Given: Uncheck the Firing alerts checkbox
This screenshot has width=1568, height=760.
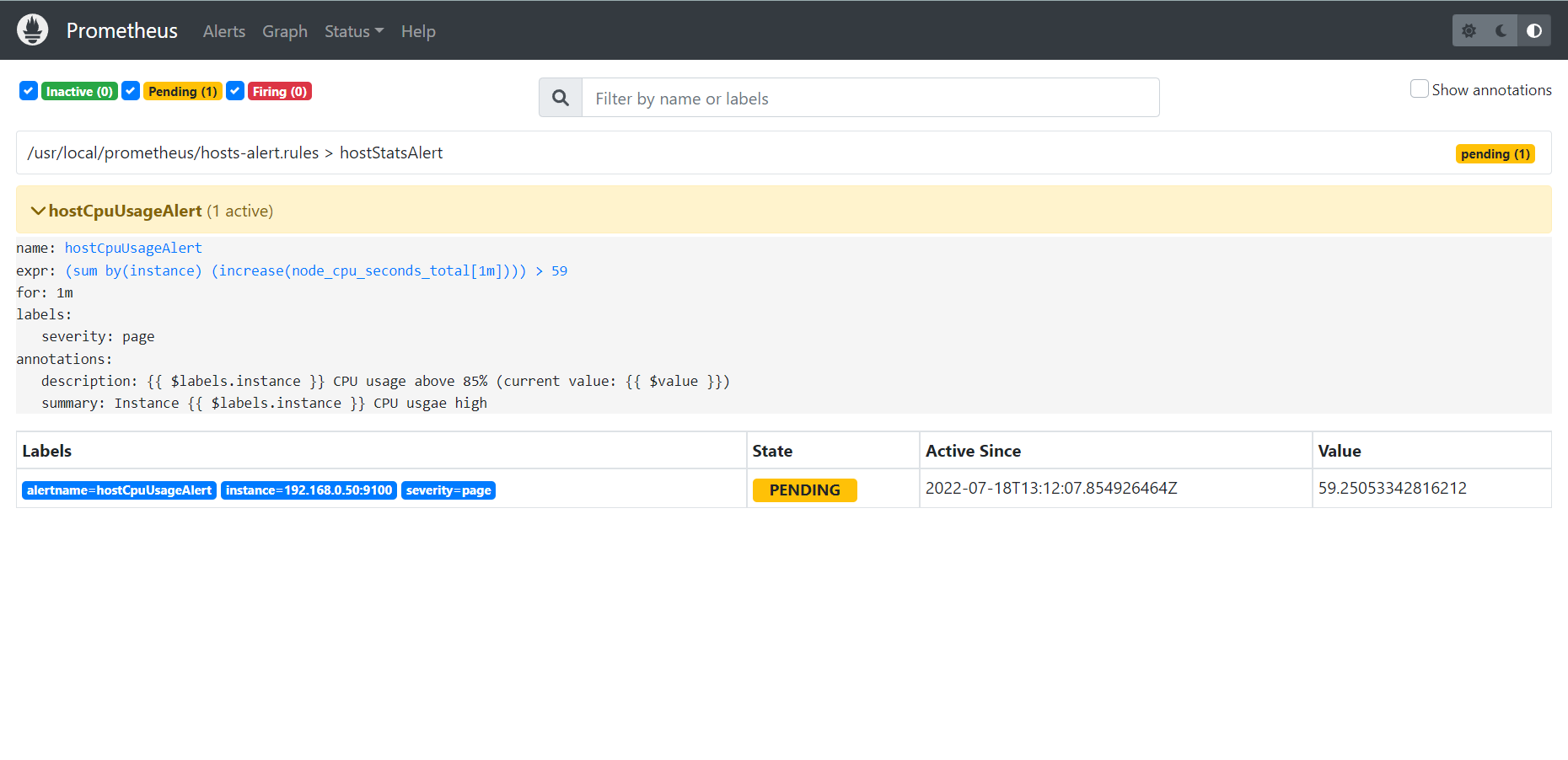Looking at the screenshot, I should pos(235,91).
